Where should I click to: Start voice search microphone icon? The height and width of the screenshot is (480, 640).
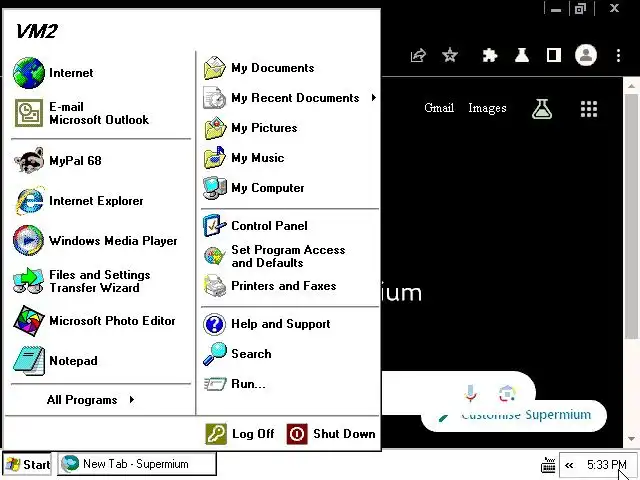(470, 393)
